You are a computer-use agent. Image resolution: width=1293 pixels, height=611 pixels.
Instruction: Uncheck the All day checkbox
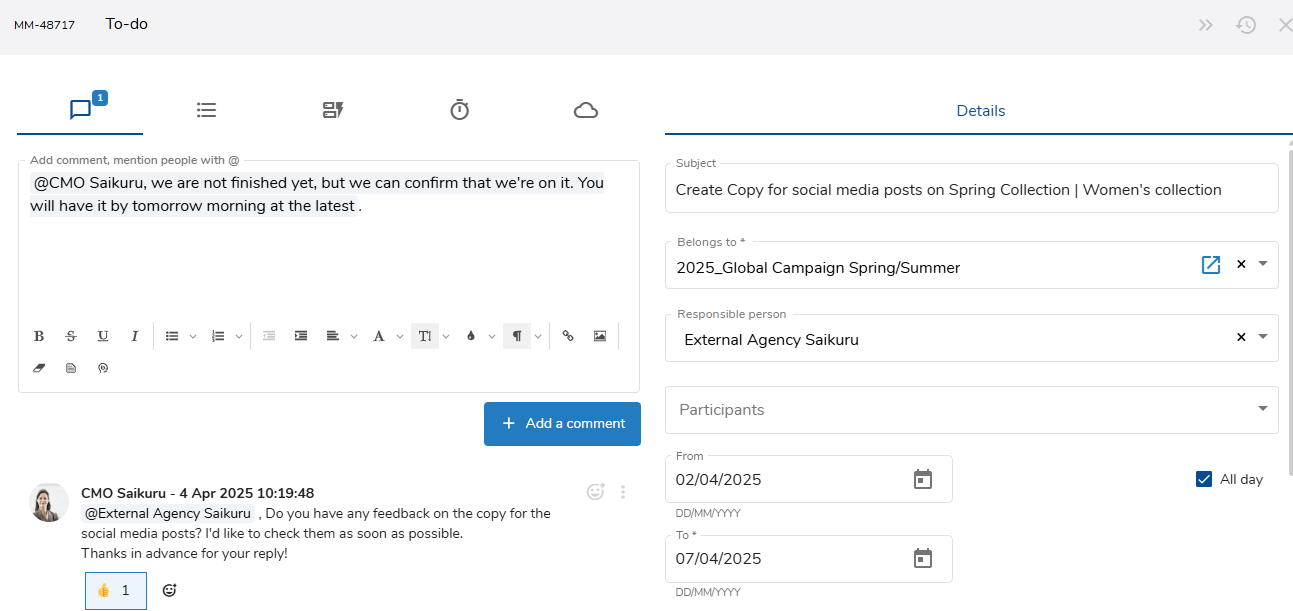1204,479
